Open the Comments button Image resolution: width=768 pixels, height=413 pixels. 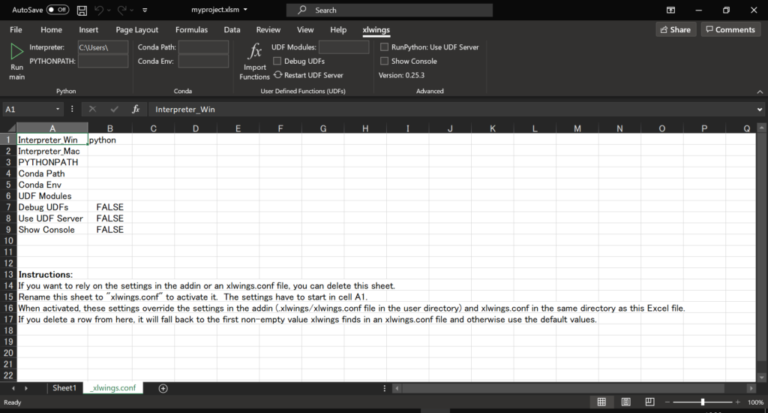coord(730,29)
